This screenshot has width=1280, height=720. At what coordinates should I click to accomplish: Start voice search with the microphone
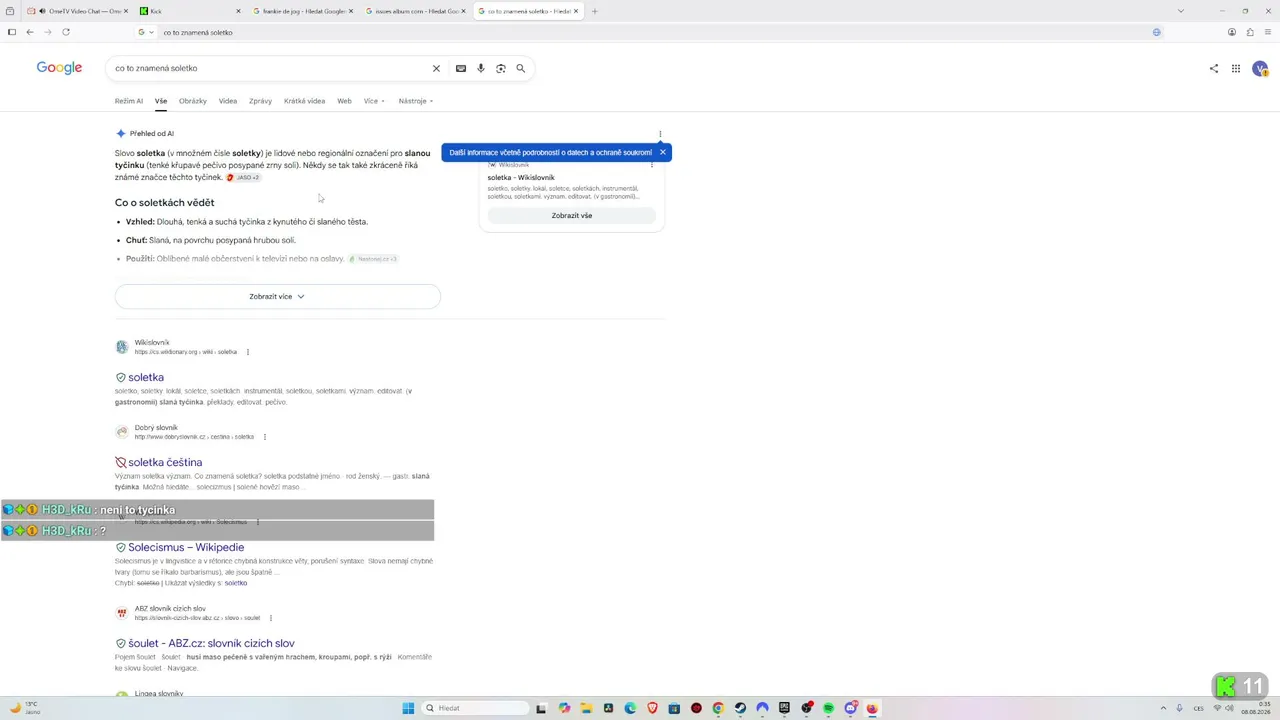coord(481,68)
